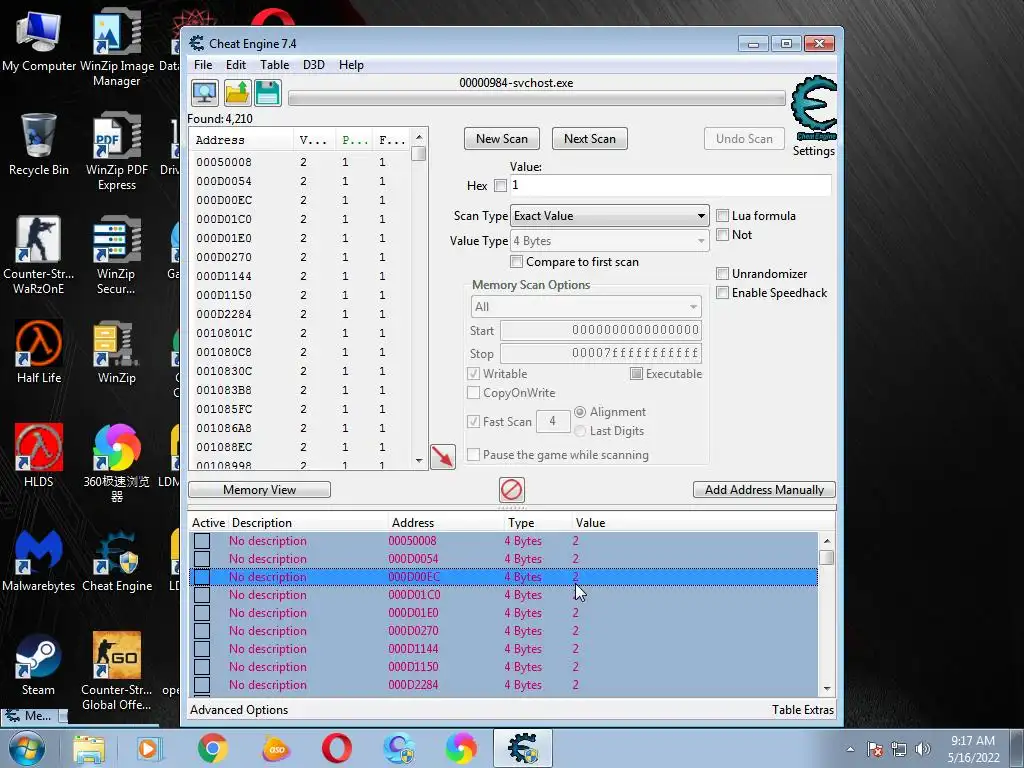
Task: Click the Address column header in results
Action: click(241, 140)
